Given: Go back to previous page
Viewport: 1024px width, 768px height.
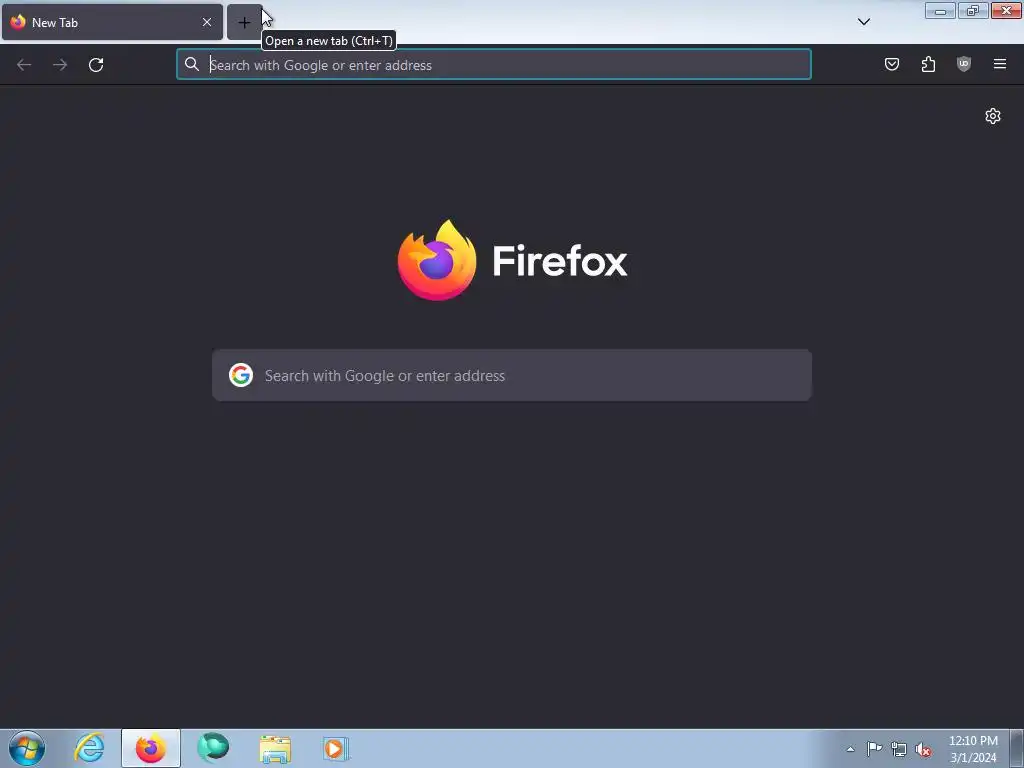Looking at the screenshot, I should (24, 65).
